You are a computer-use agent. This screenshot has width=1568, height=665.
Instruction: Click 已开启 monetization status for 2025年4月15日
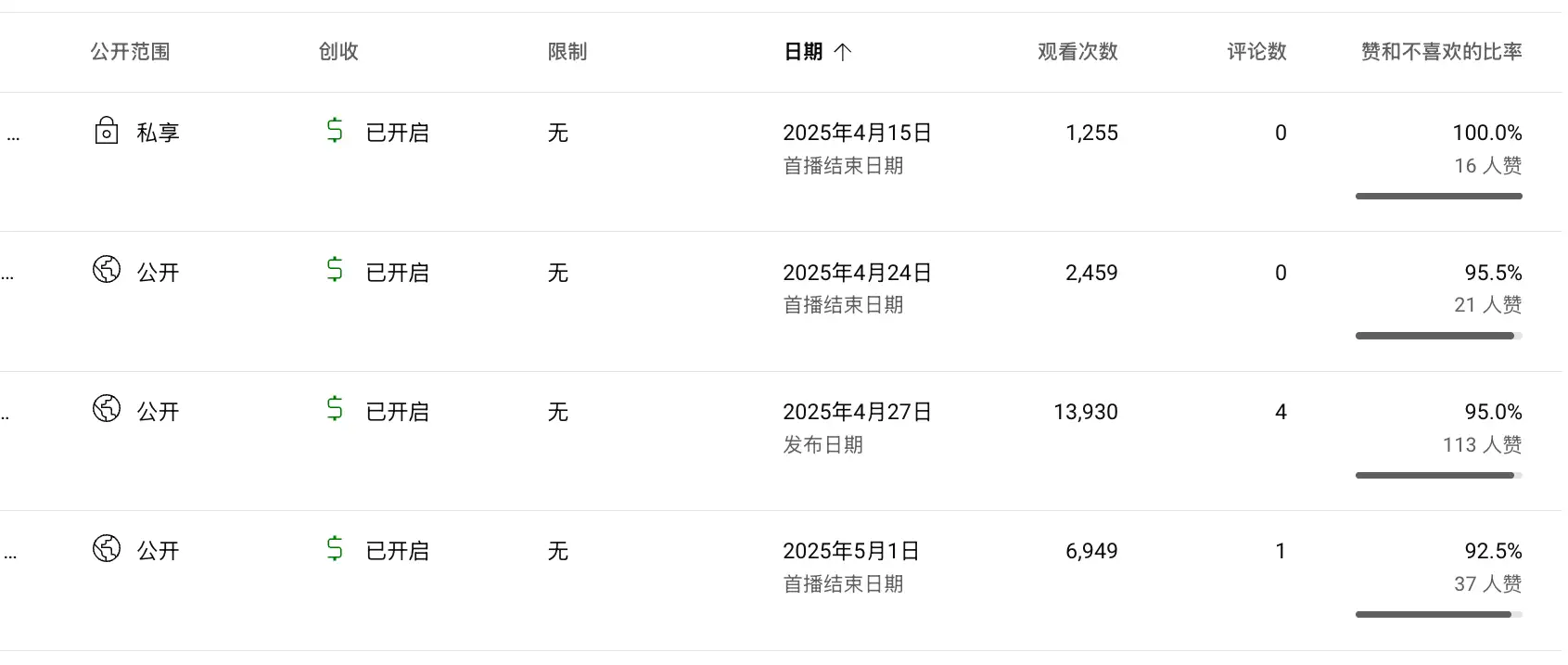tap(397, 133)
